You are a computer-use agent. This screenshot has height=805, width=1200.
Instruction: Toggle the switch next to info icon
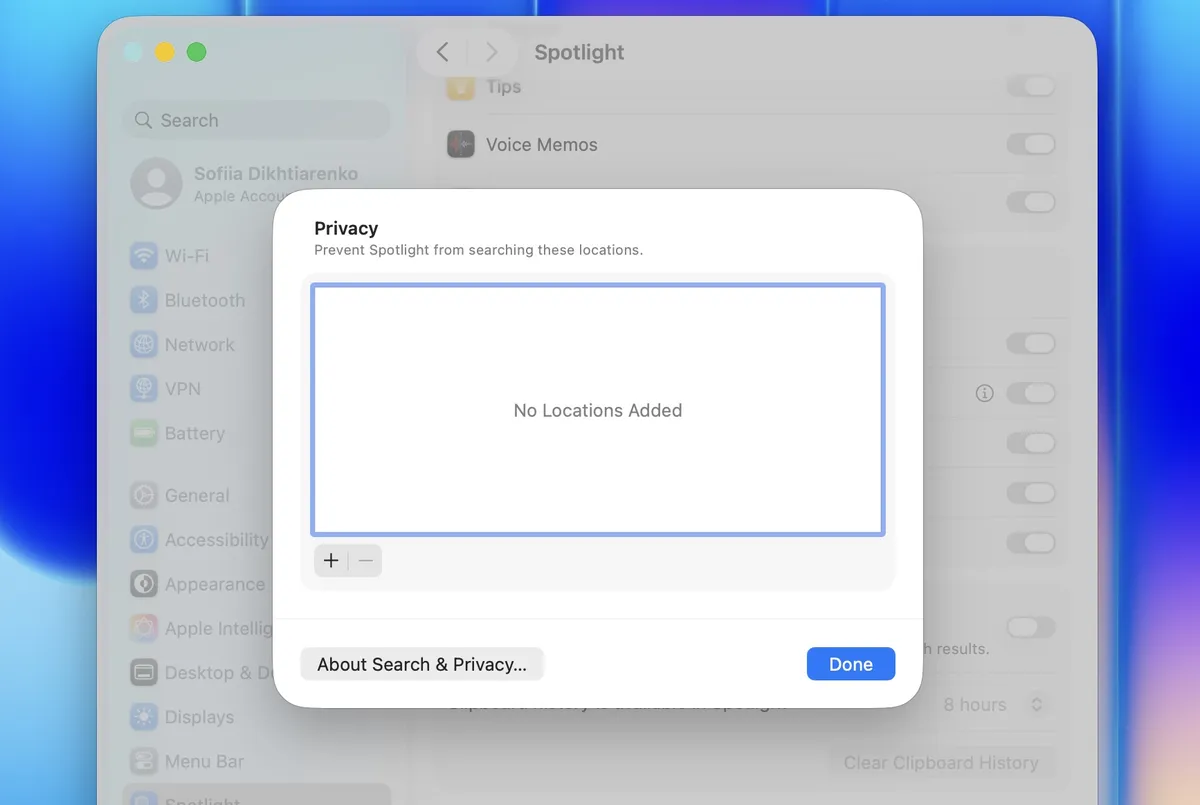pyautogui.click(x=1030, y=393)
